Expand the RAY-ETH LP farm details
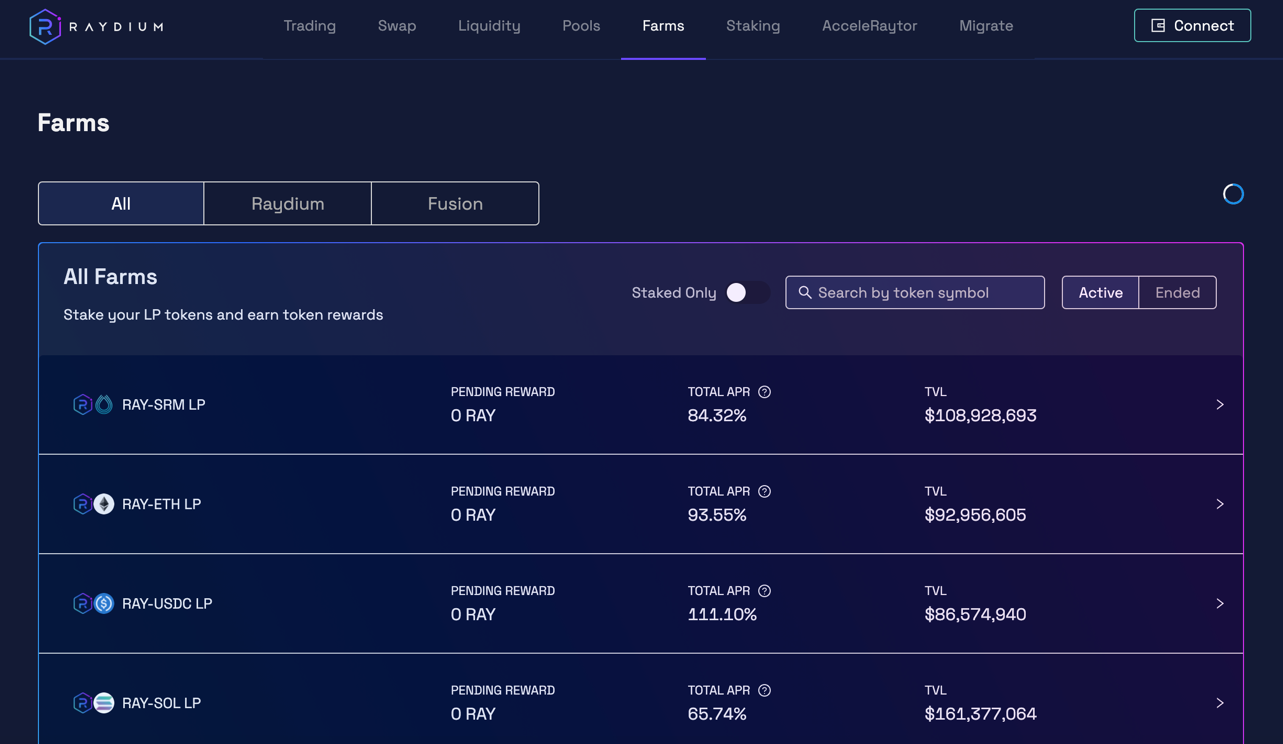The image size is (1283, 744). pyautogui.click(x=1219, y=504)
